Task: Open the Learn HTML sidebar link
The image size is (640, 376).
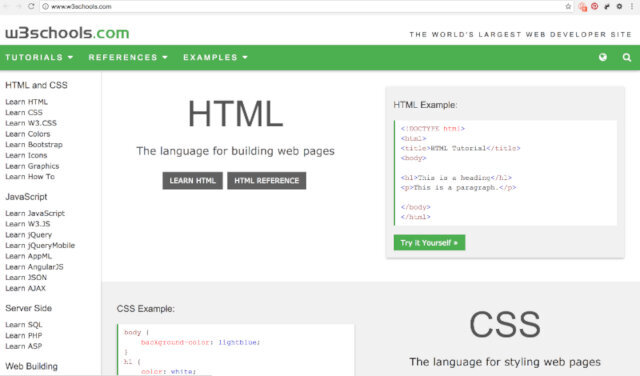Action: pyautogui.click(x=27, y=102)
